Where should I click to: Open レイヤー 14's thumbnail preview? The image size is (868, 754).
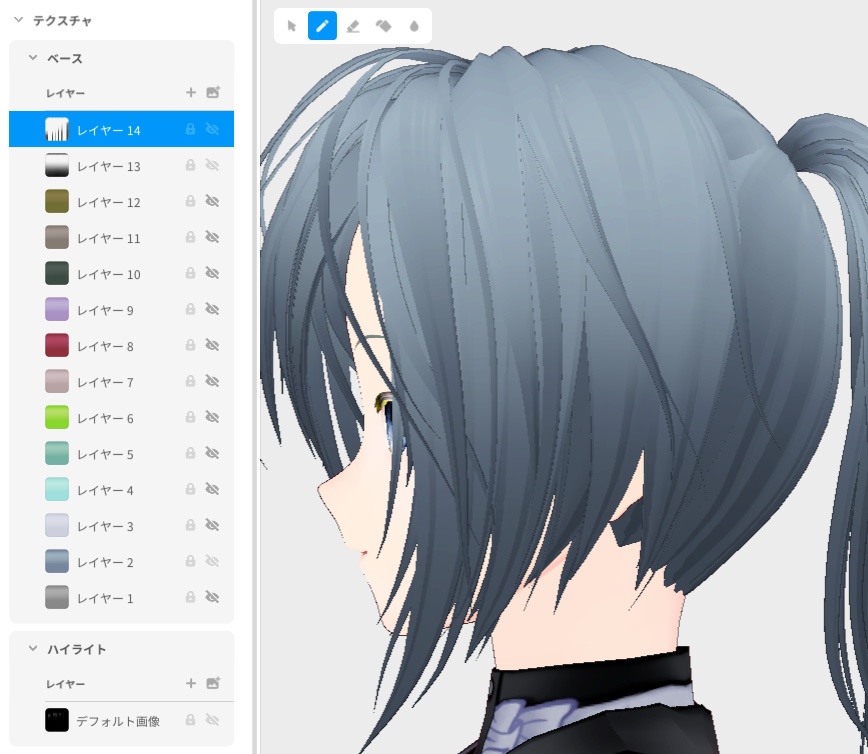[57, 129]
